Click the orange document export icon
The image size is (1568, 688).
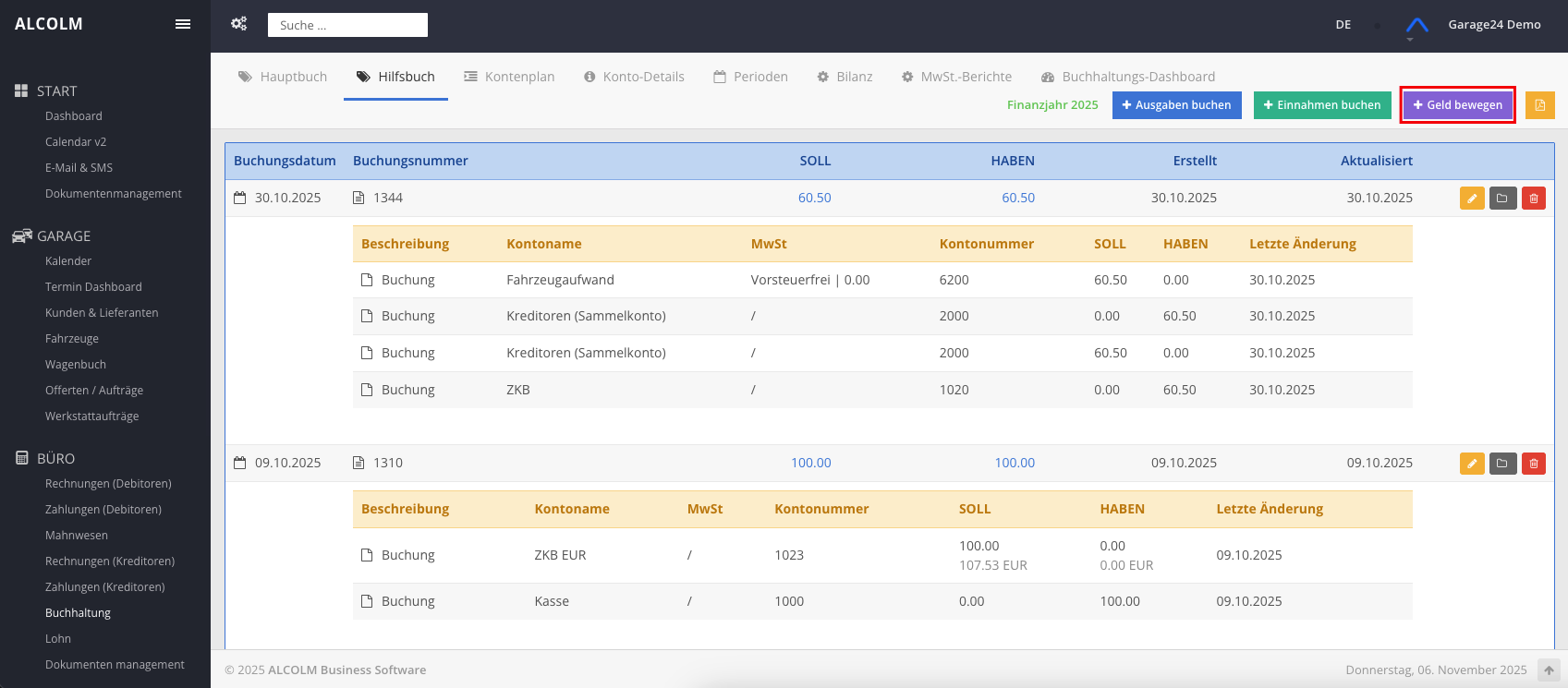coord(1539,105)
